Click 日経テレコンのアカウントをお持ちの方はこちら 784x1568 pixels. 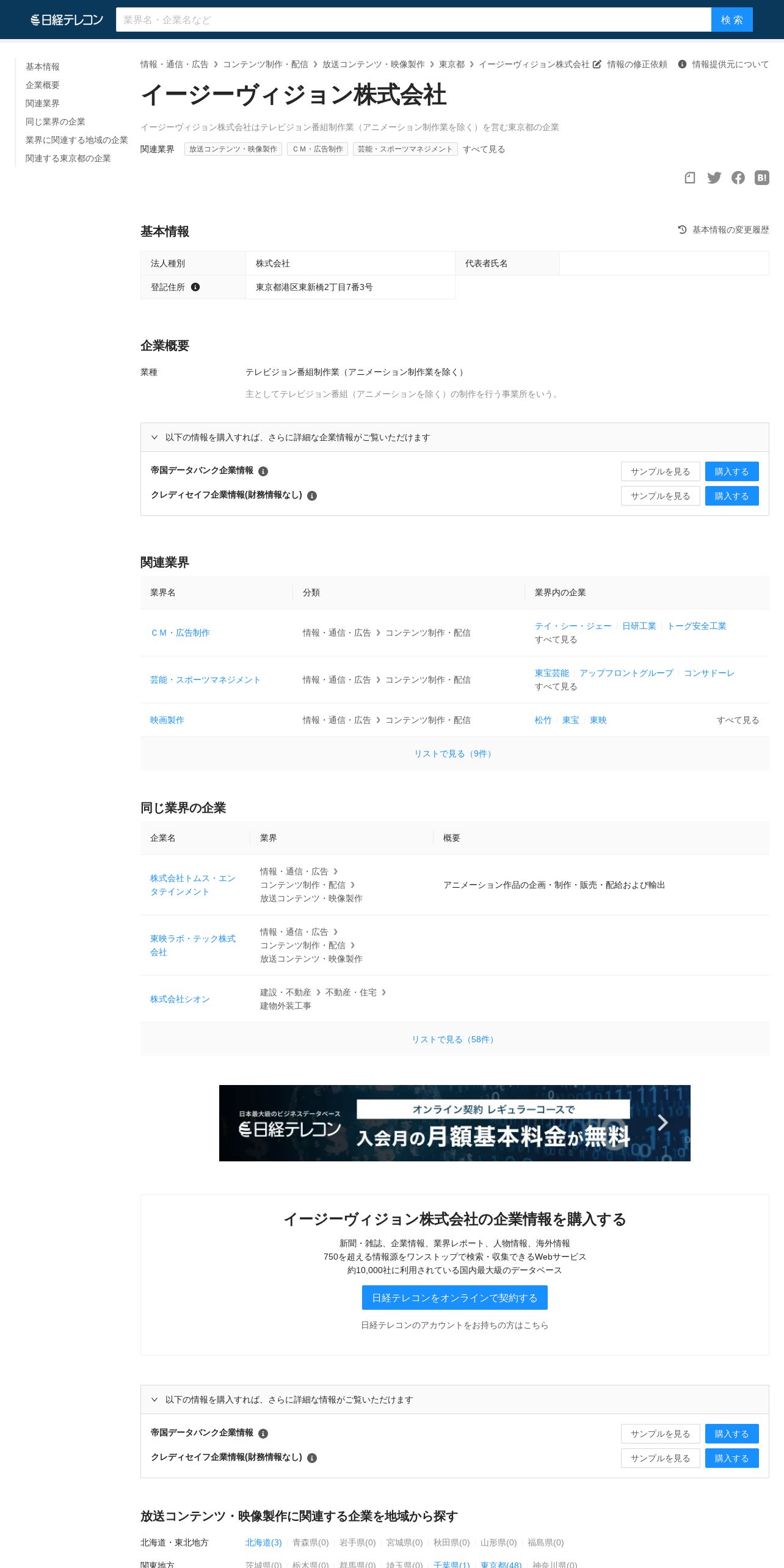(x=454, y=1325)
